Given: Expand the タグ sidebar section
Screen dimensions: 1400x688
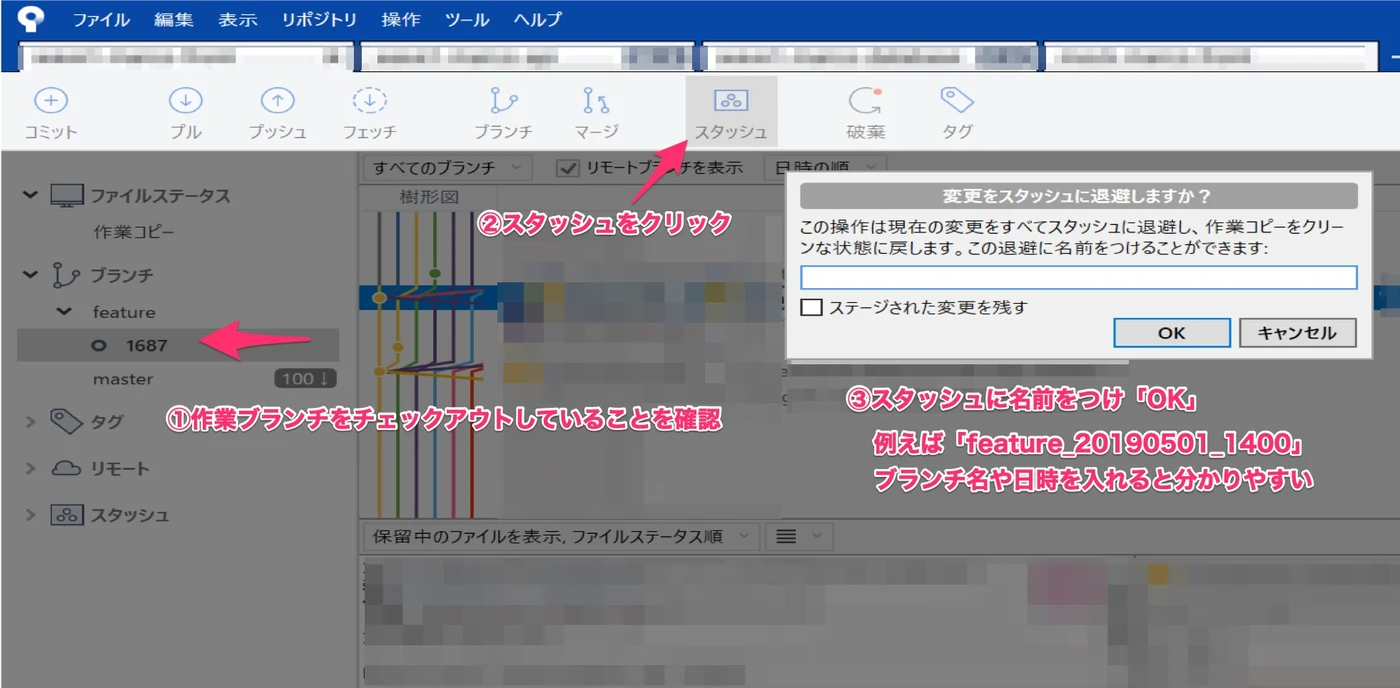Looking at the screenshot, I should [x=31, y=422].
